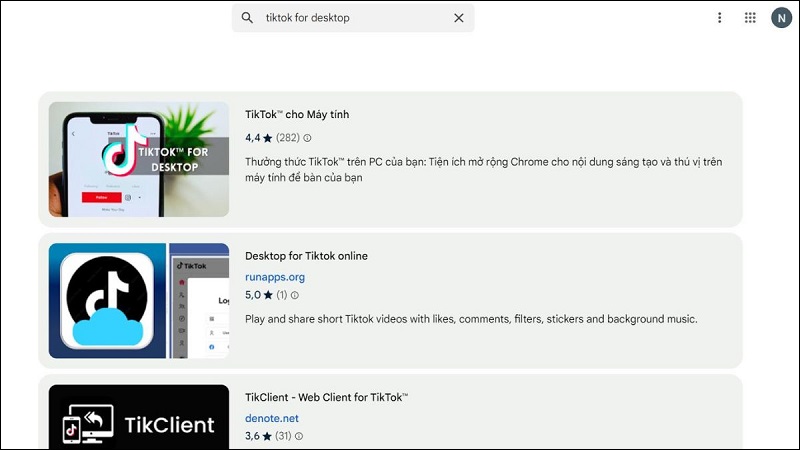Open TikTok cho Máy tính thumbnail

coord(139,159)
